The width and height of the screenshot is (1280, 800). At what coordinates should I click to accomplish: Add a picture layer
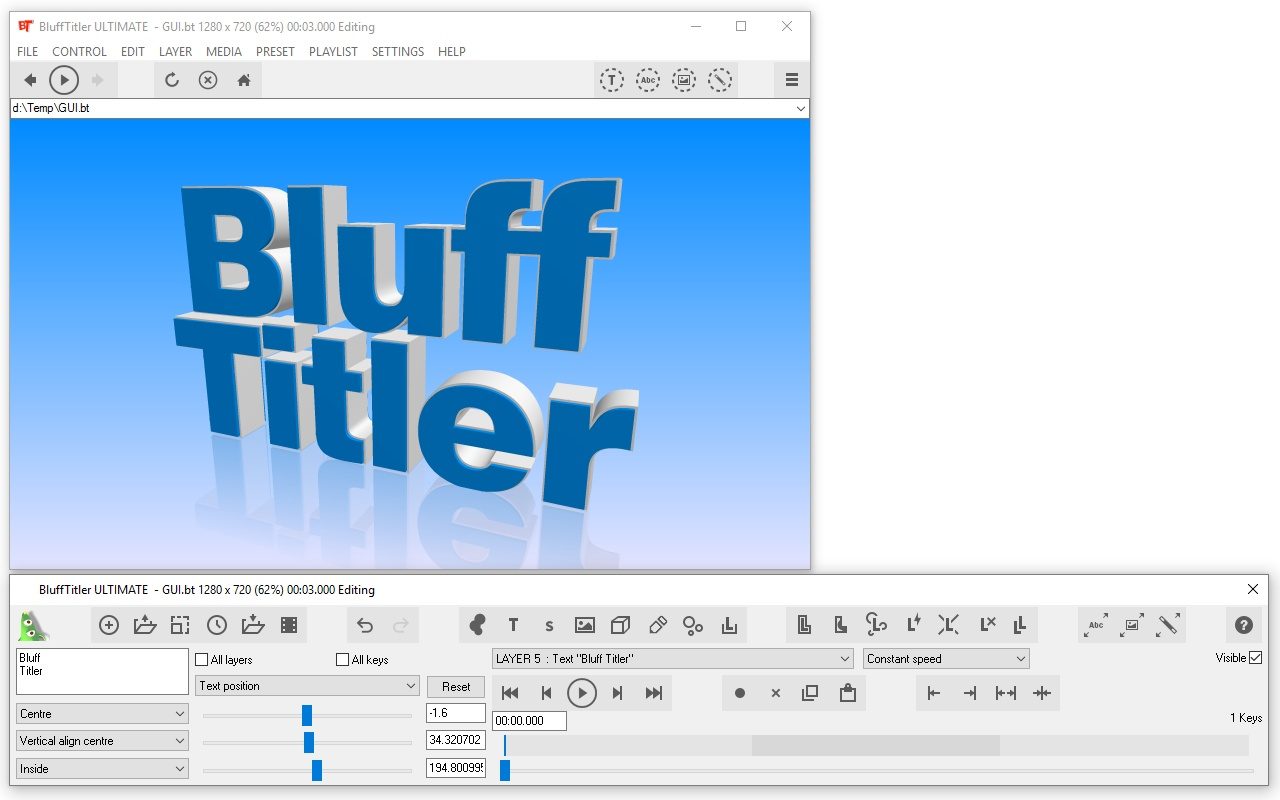pyautogui.click(x=585, y=625)
